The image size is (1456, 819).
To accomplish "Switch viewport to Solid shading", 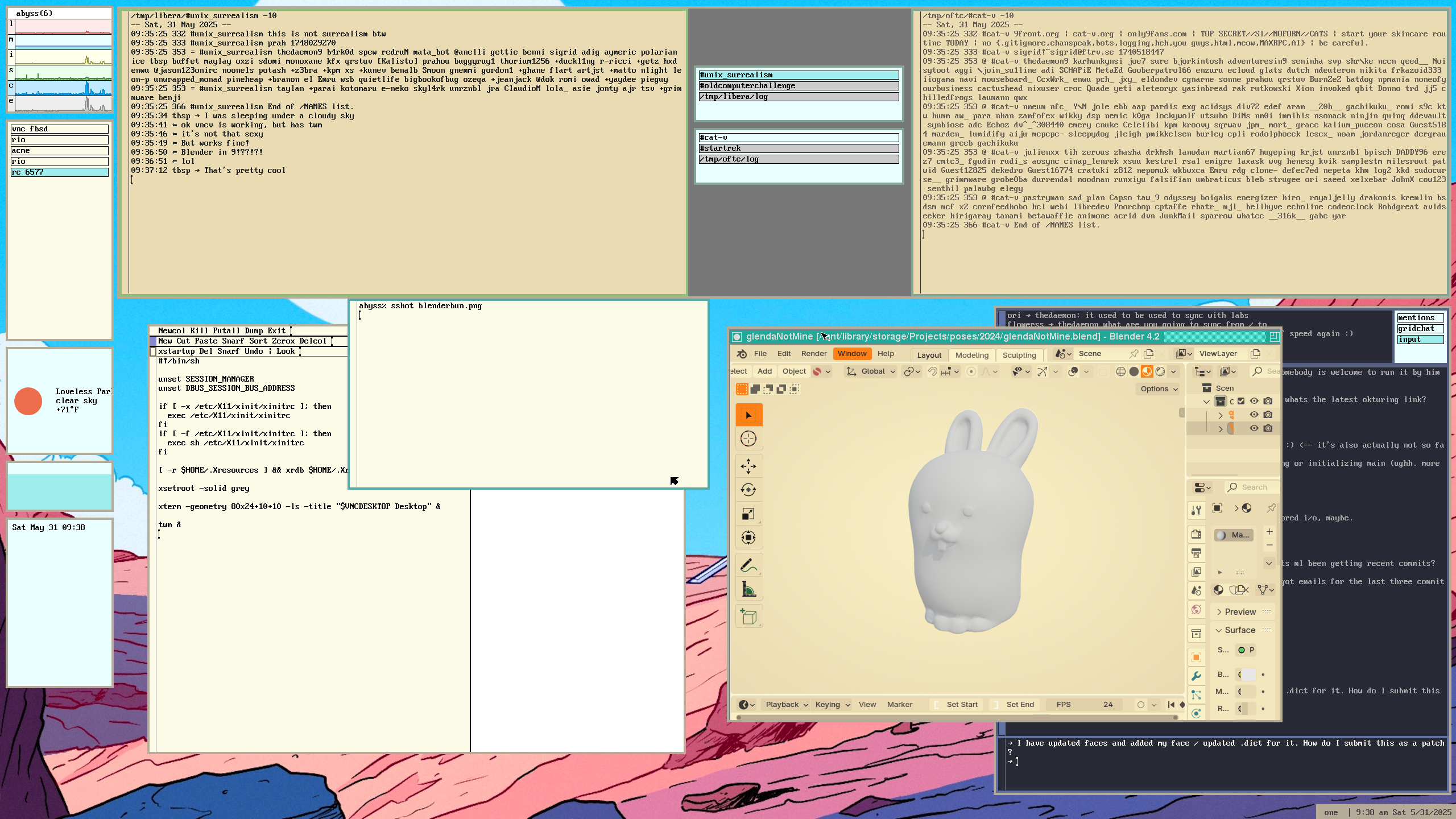I will [x=1134, y=371].
